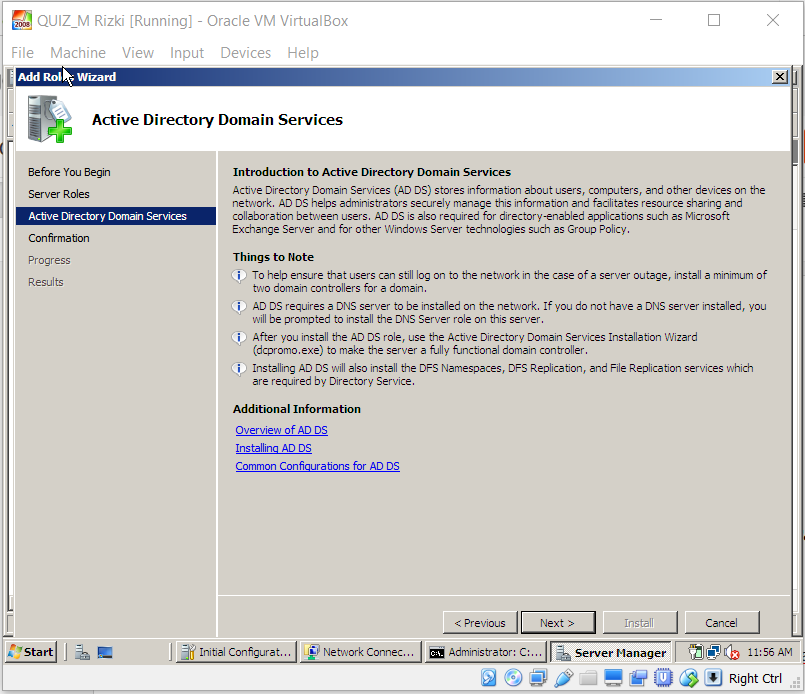Click the Next button

pos(558,623)
